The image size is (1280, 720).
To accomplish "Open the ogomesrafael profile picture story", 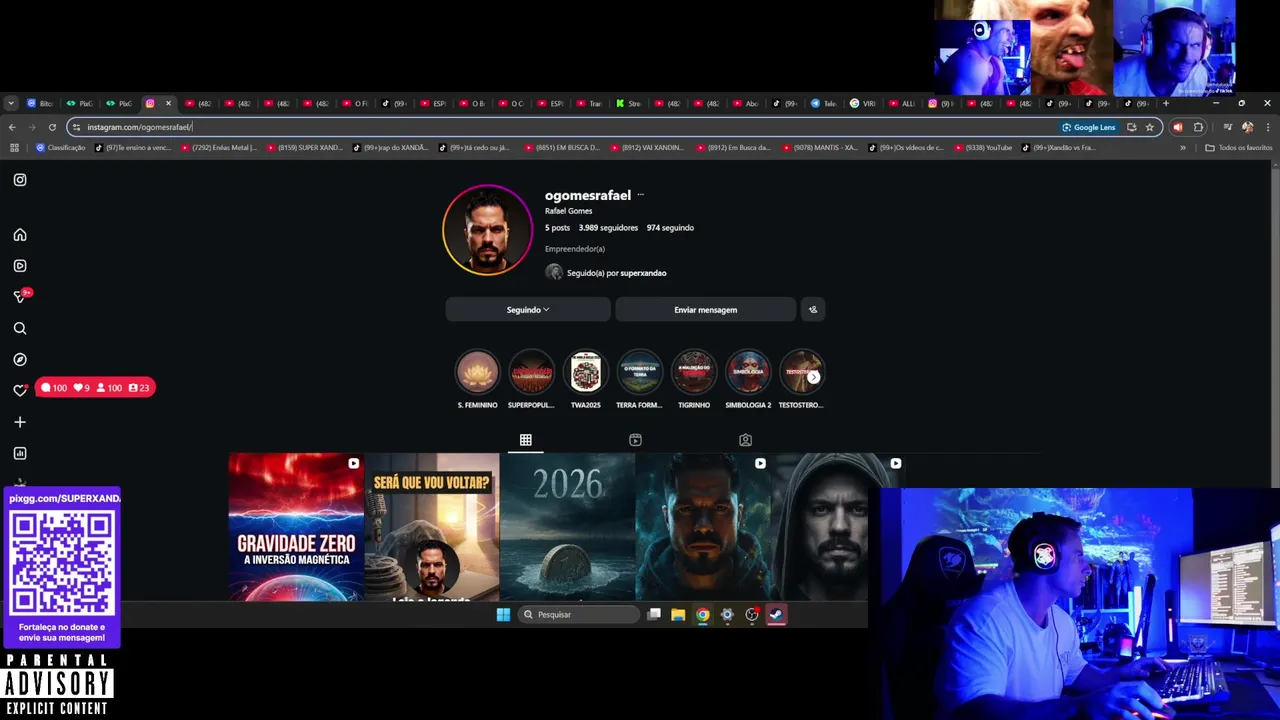I will [488, 230].
